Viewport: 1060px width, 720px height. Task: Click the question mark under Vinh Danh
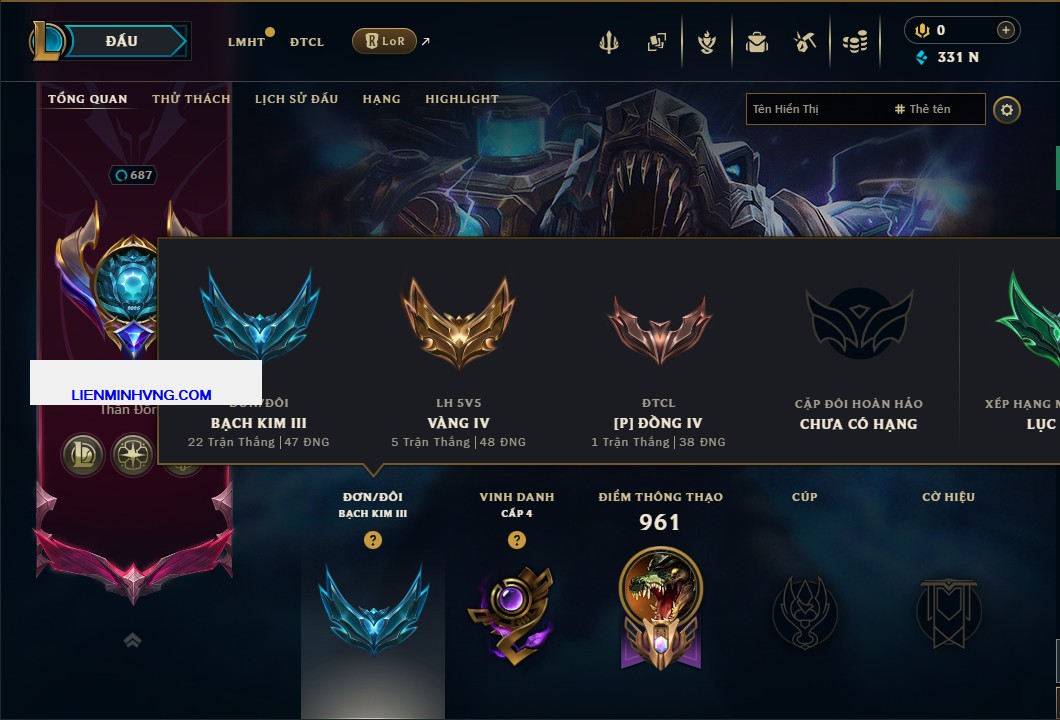pos(516,539)
